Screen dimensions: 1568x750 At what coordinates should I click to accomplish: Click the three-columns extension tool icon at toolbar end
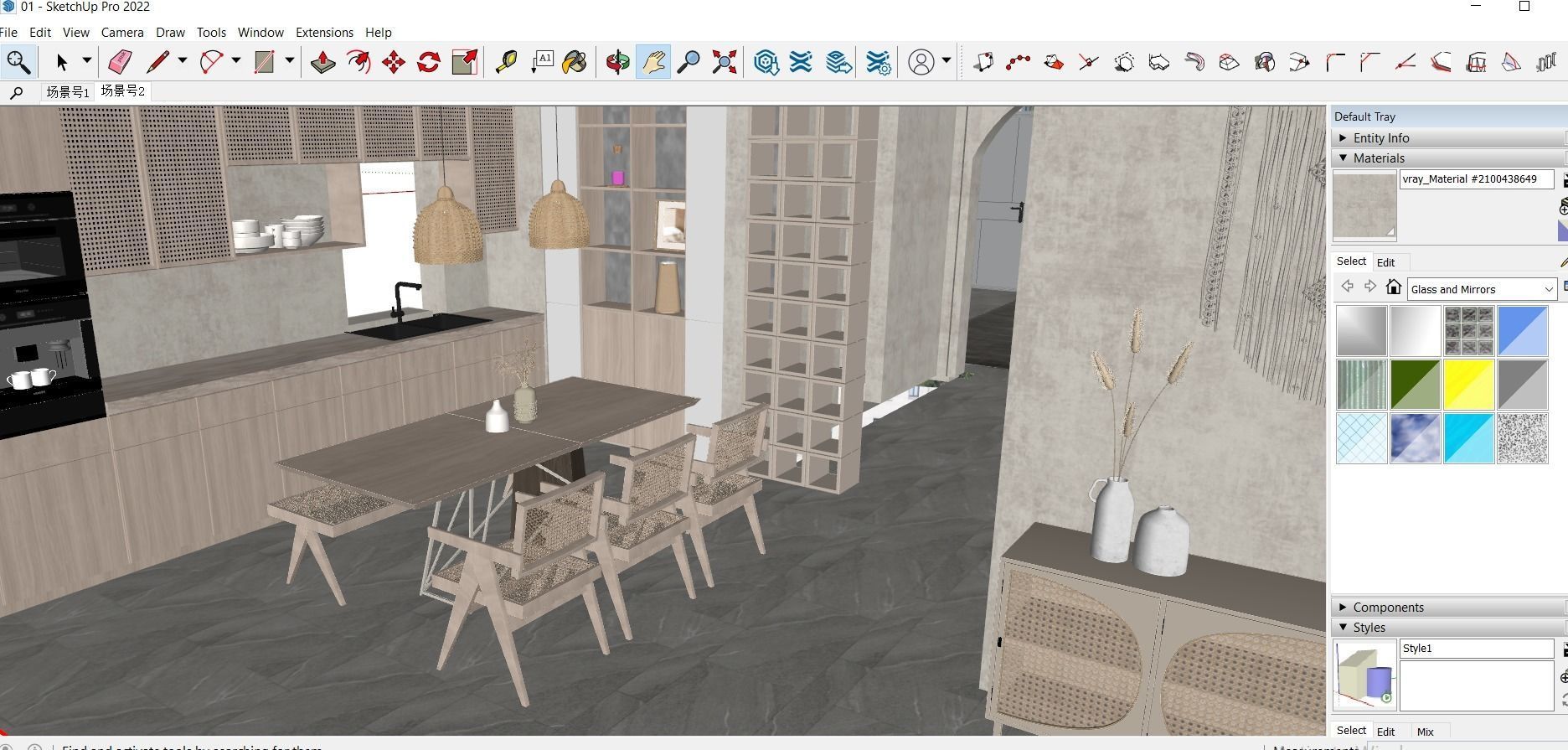coord(1546,62)
